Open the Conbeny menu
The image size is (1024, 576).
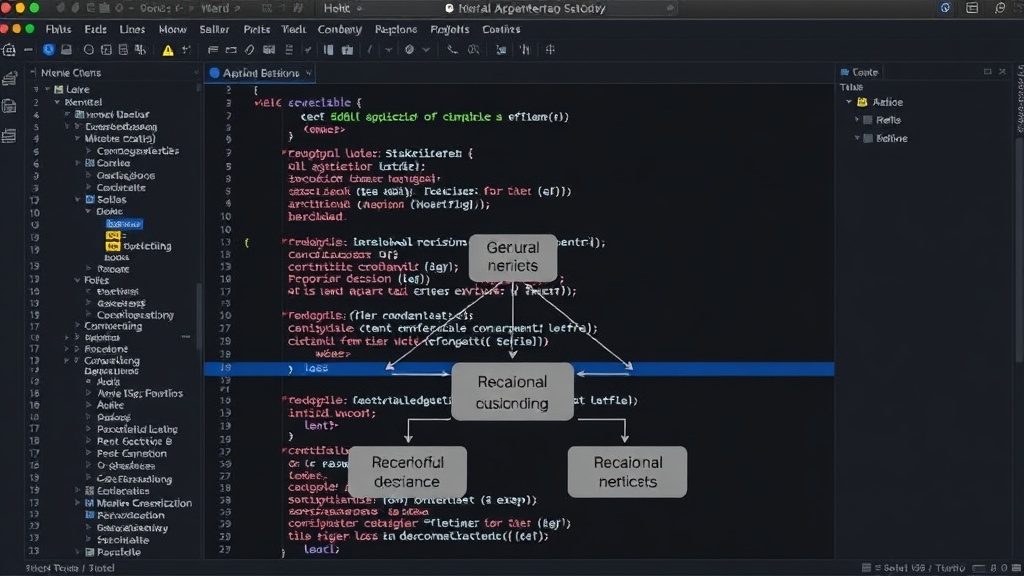(340, 29)
